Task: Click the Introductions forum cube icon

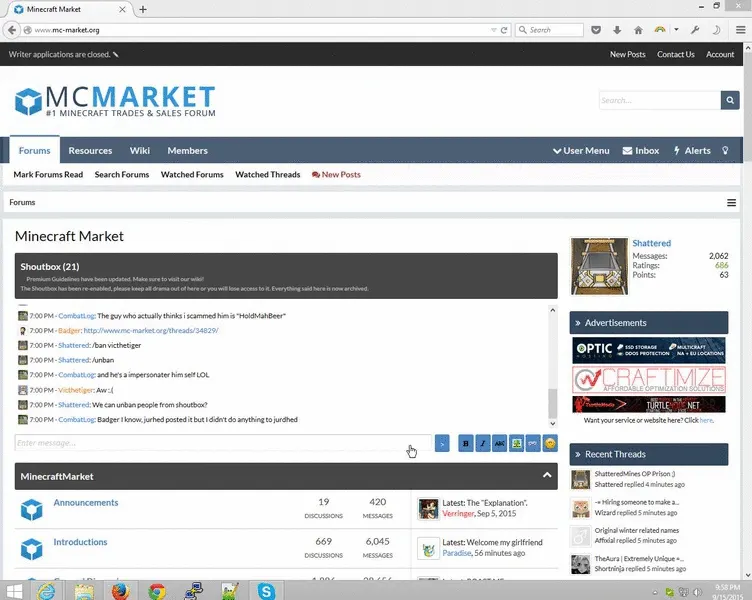Action: pyautogui.click(x=32, y=549)
